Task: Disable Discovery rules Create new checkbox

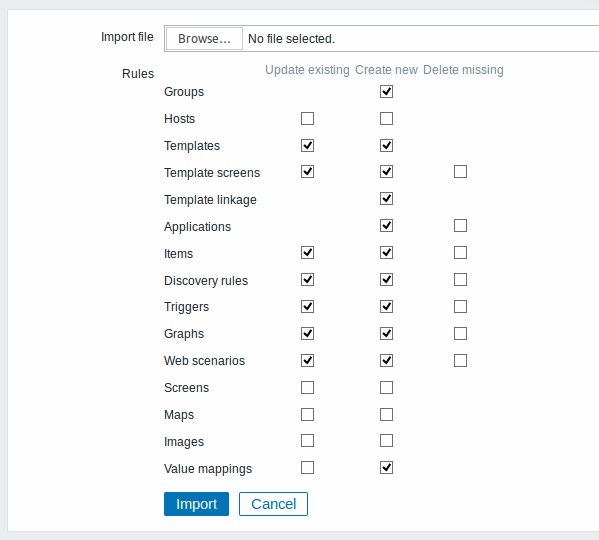Action: point(386,280)
